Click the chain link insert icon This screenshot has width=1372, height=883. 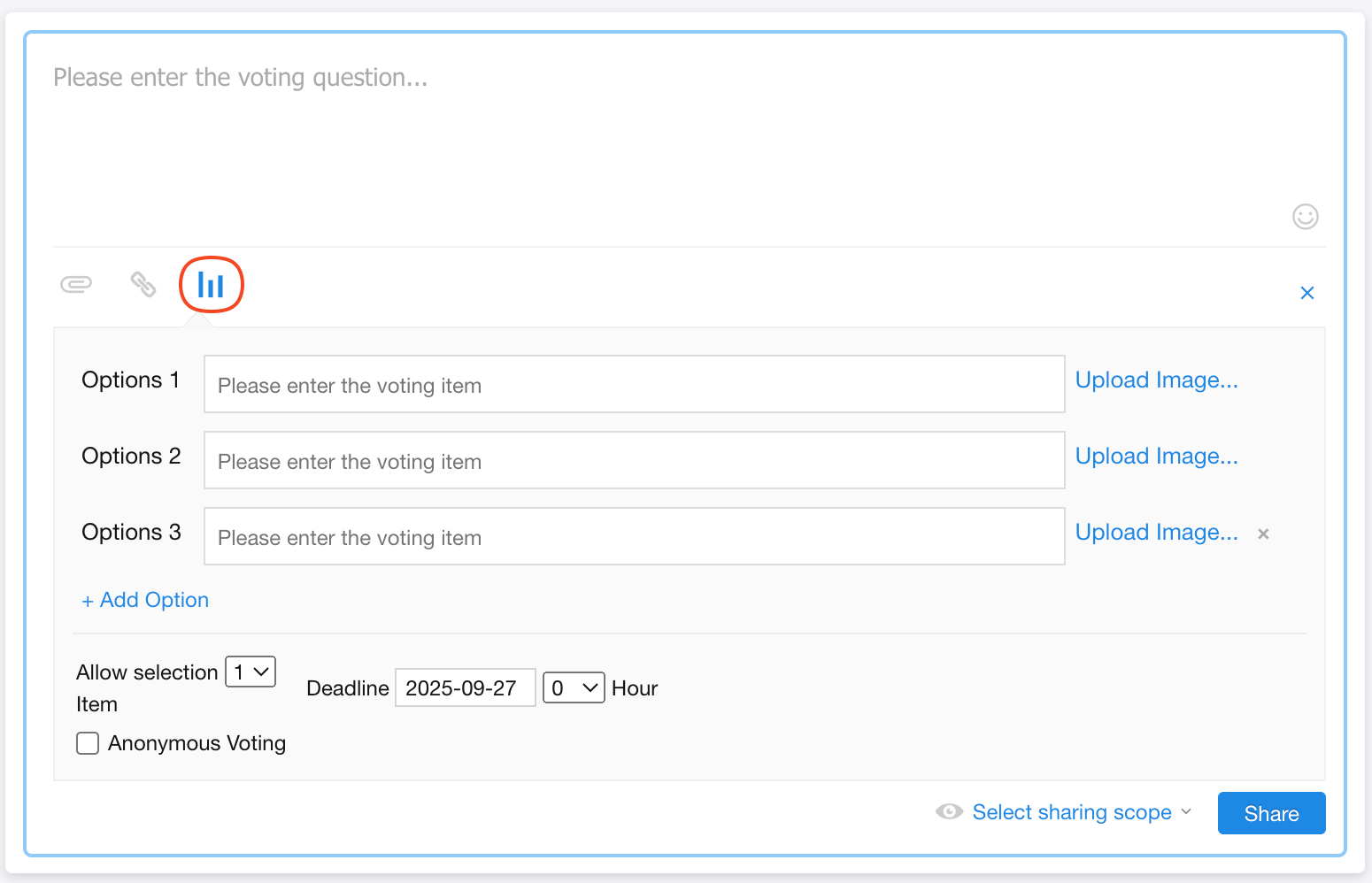pyautogui.click(x=143, y=284)
